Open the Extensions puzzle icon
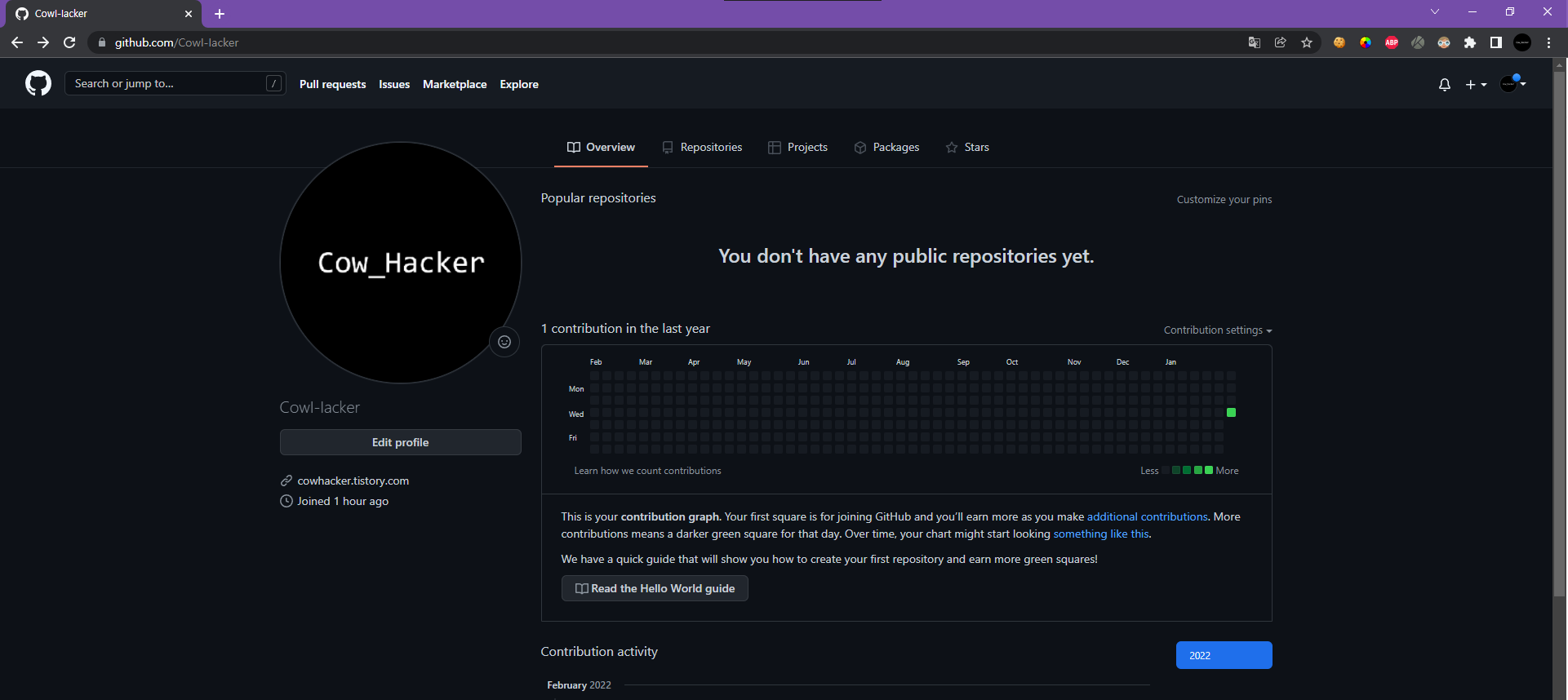Viewport: 1568px width, 700px height. click(1470, 42)
